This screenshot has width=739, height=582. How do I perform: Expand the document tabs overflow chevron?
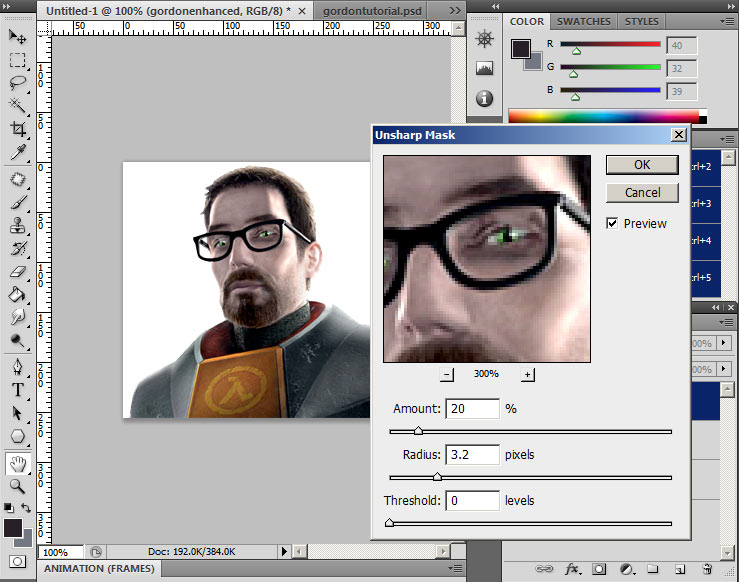click(x=455, y=9)
